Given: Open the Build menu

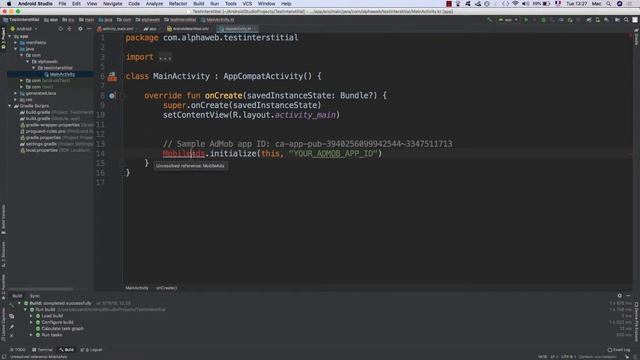Looking at the screenshot, I should (199, 4).
